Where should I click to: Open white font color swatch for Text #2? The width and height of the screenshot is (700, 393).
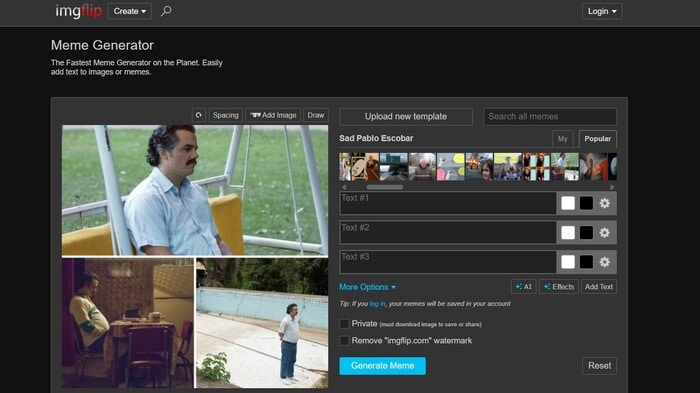pyautogui.click(x=568, y=233)
